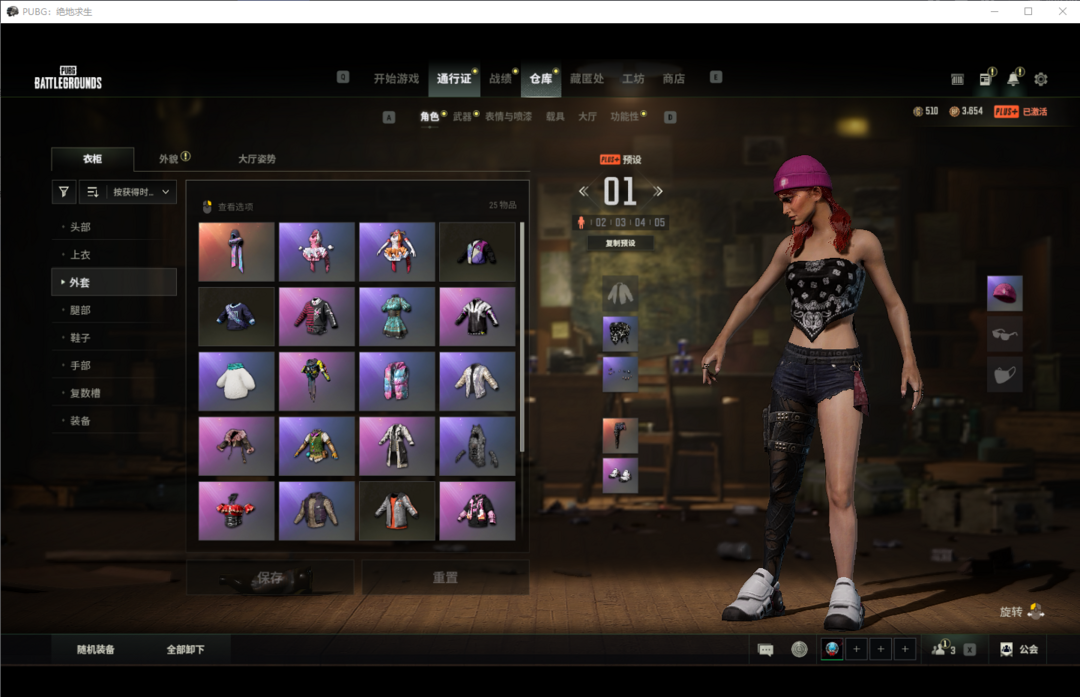1080x697 pixels.
Task: Switch to preset 02
Action: click(x=601, y=222)
